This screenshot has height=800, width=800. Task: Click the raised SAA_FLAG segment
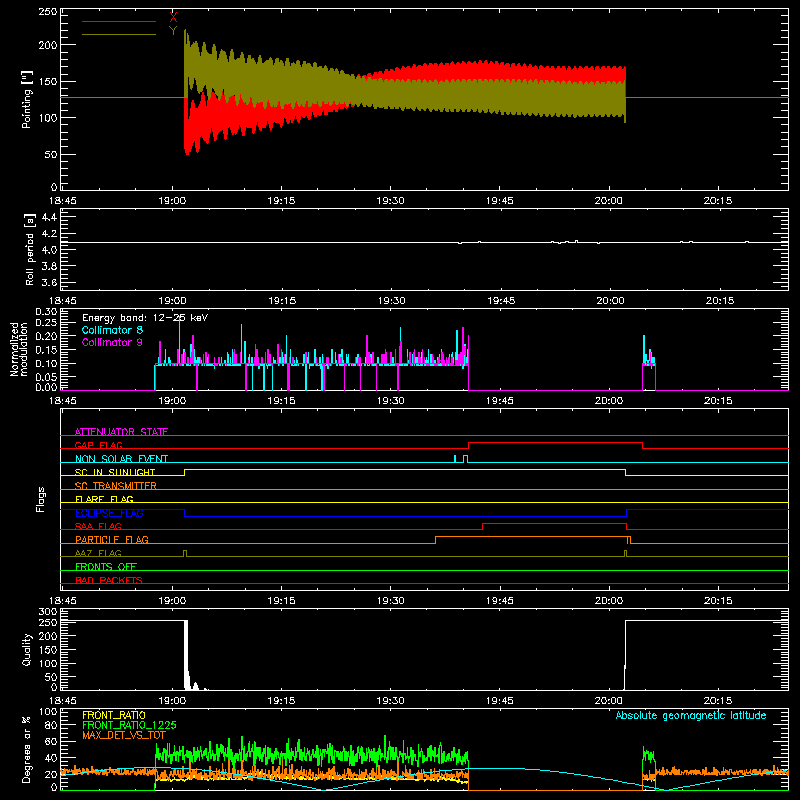coord(555,523)
